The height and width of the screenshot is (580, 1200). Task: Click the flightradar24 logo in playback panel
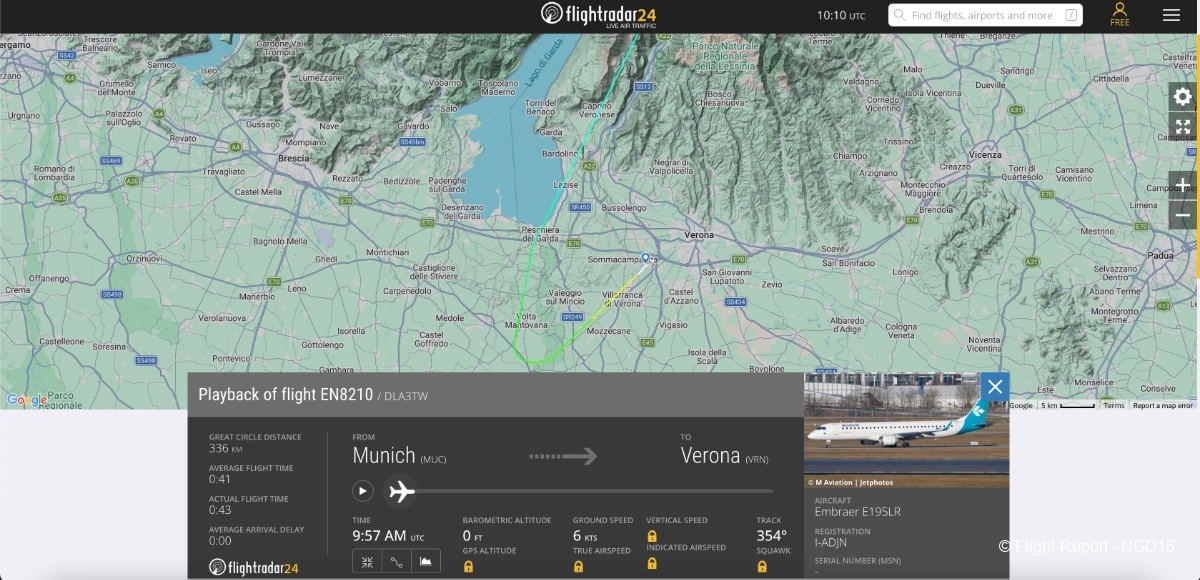pos(254,567)
